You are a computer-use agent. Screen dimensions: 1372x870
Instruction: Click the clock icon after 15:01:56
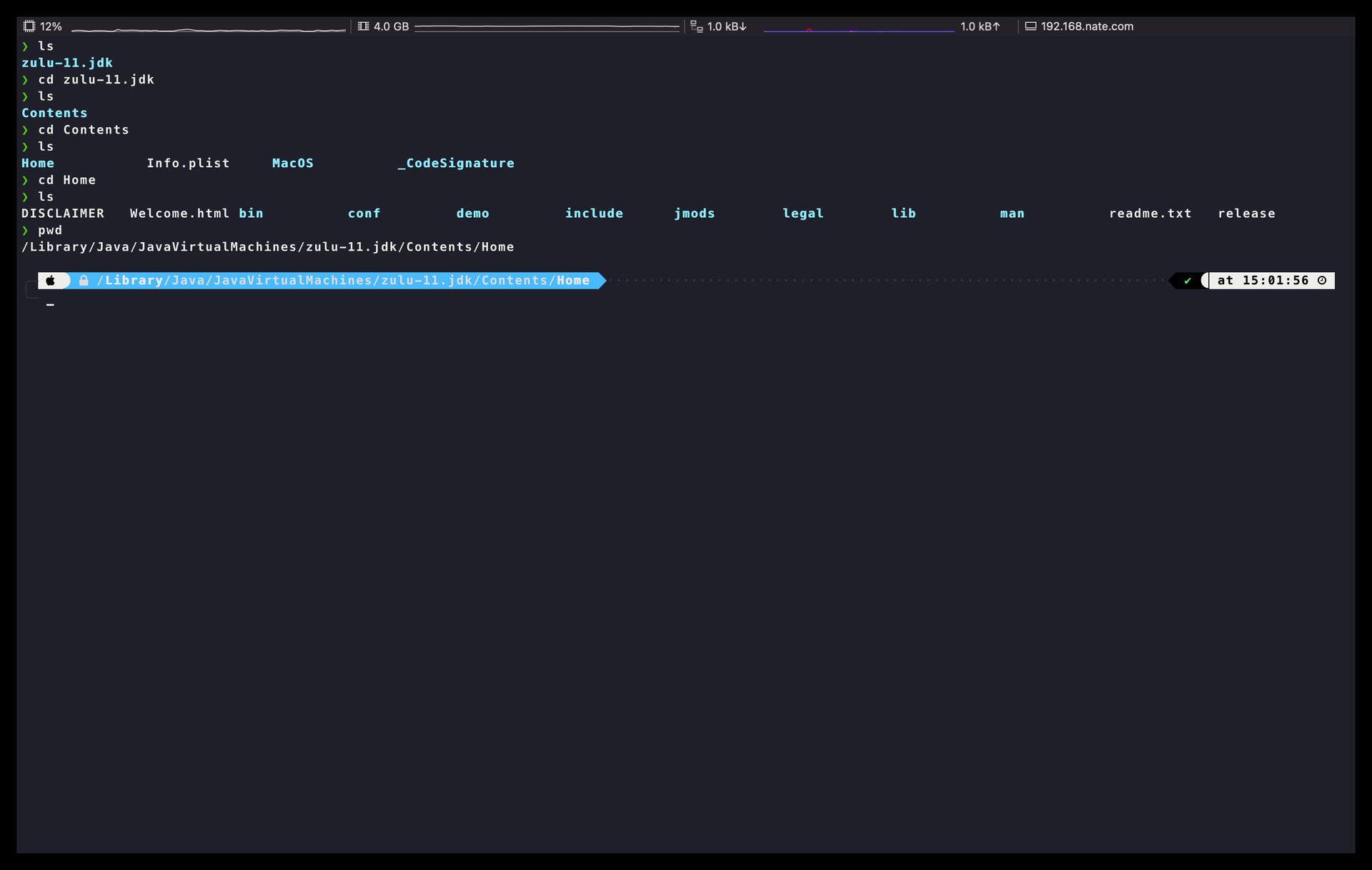pyautogui.click(x=1322, y=281)
